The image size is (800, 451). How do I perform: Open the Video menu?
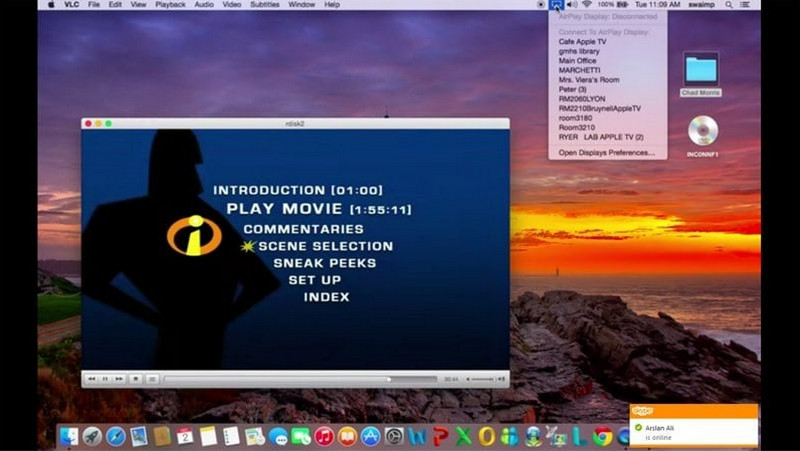click(x=232, y=5)
